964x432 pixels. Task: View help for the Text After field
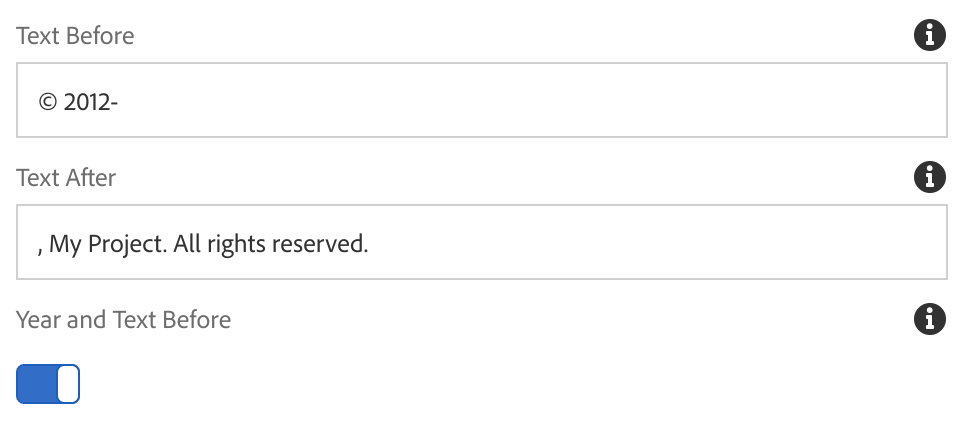(930, 177)
